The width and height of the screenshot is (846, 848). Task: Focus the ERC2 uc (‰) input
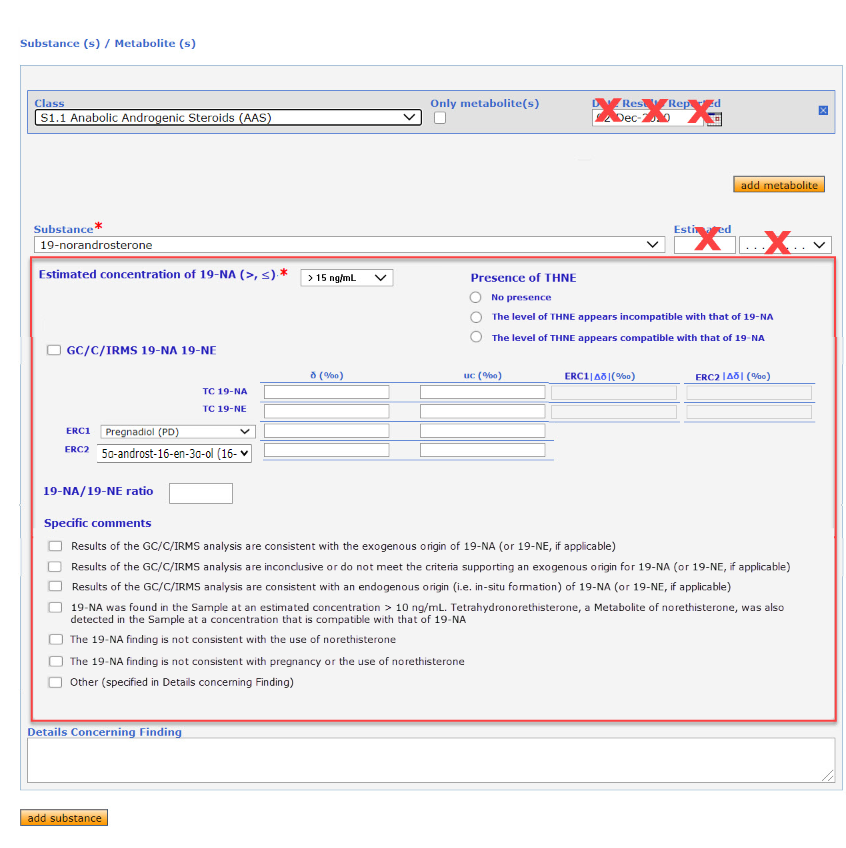click(482, 450)
